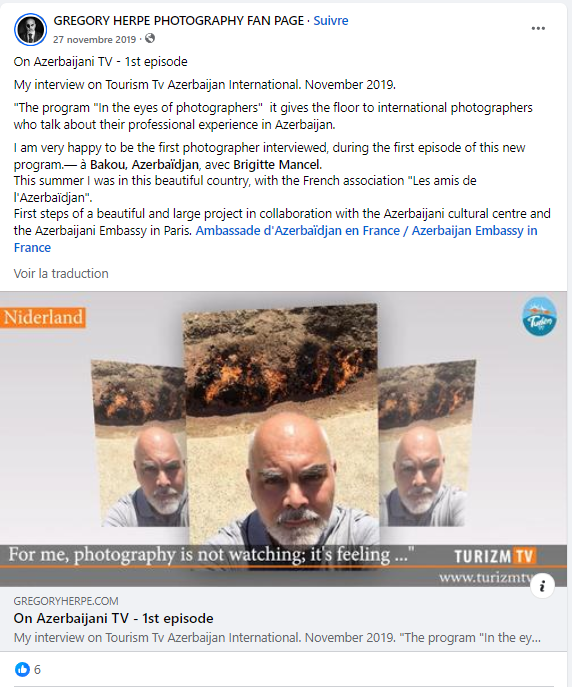The image size is (572, 687).
Task: Open the likes count showing 6
Action: [x=37, y=669]
